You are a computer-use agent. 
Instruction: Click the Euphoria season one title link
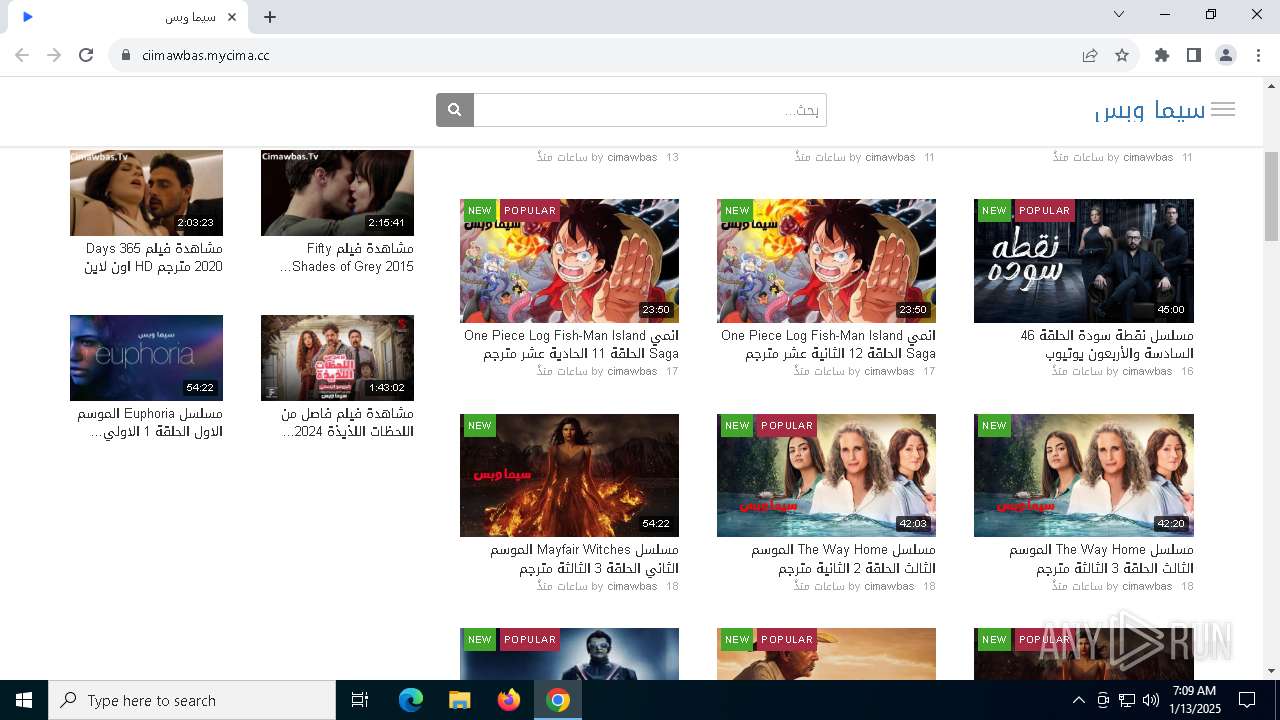(150, 422)
